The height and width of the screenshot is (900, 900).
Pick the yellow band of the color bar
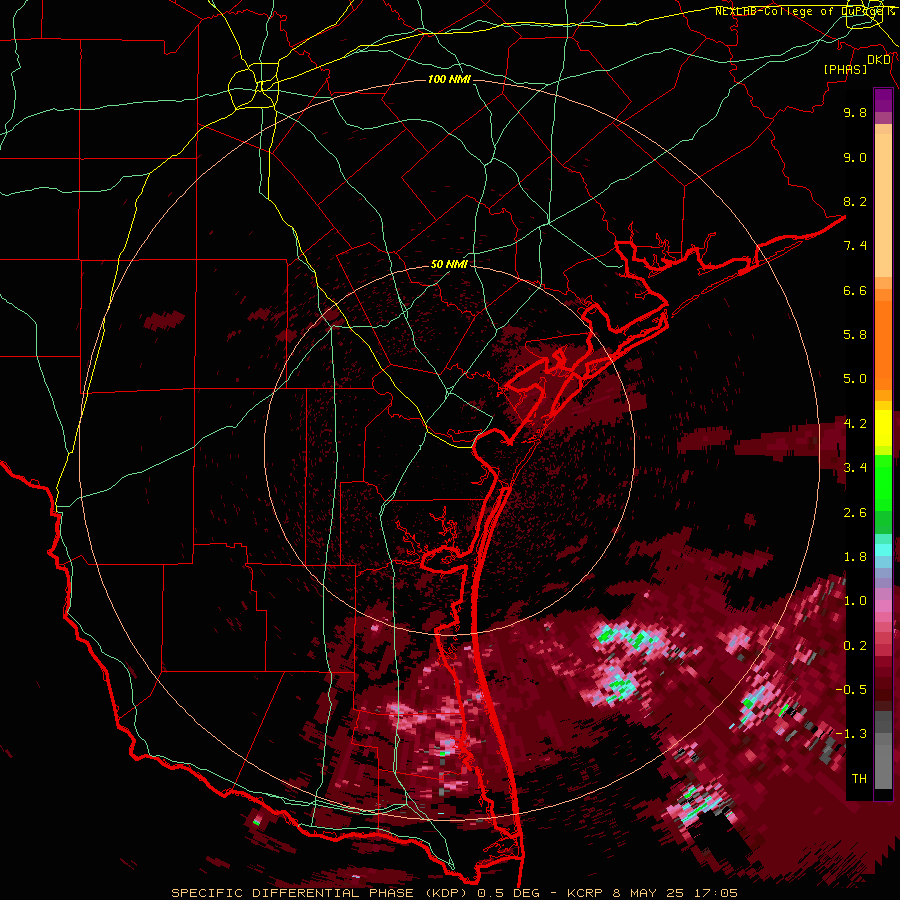883,428
